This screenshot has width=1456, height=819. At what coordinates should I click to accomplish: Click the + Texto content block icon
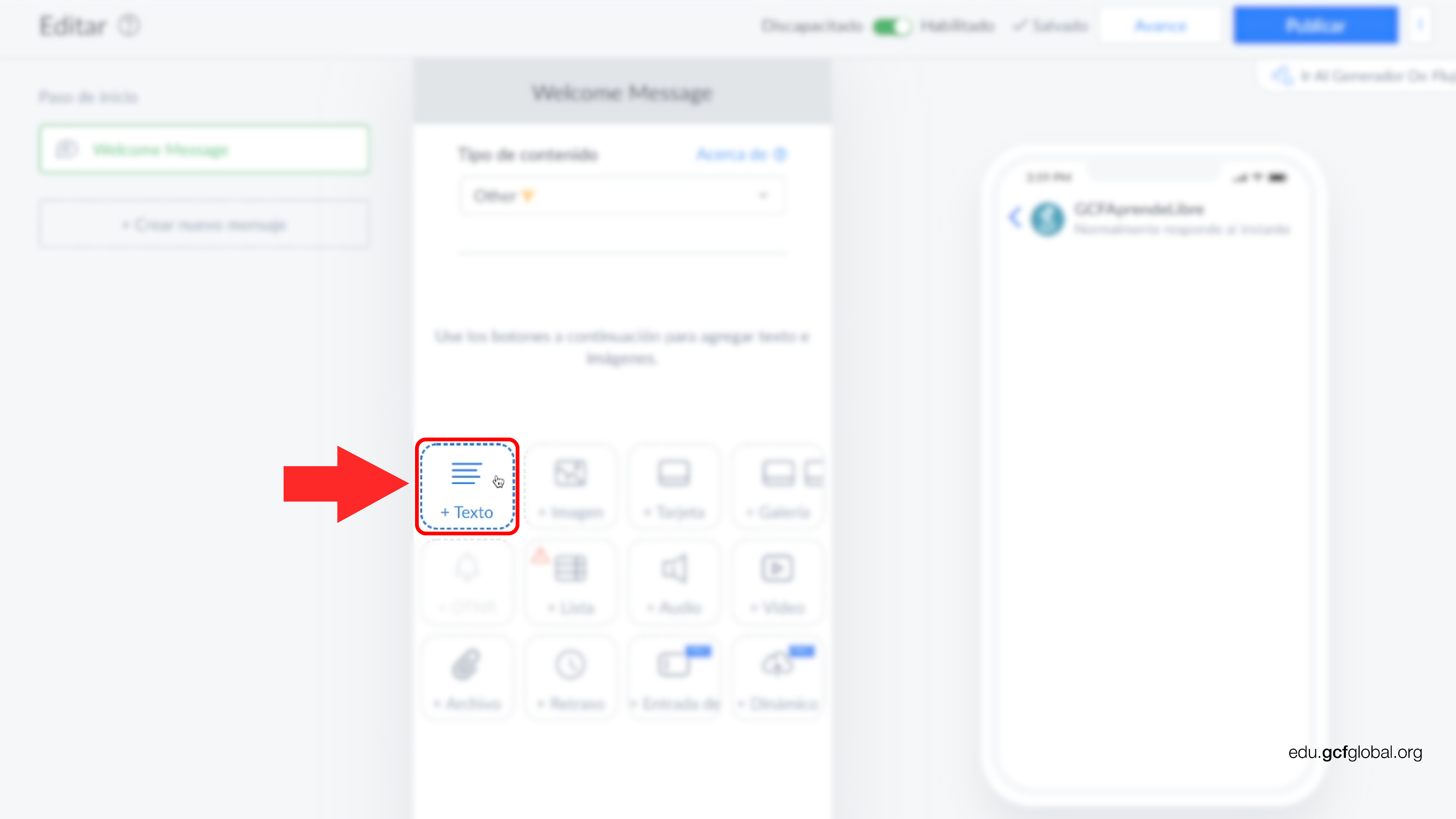tap(466, 485)
